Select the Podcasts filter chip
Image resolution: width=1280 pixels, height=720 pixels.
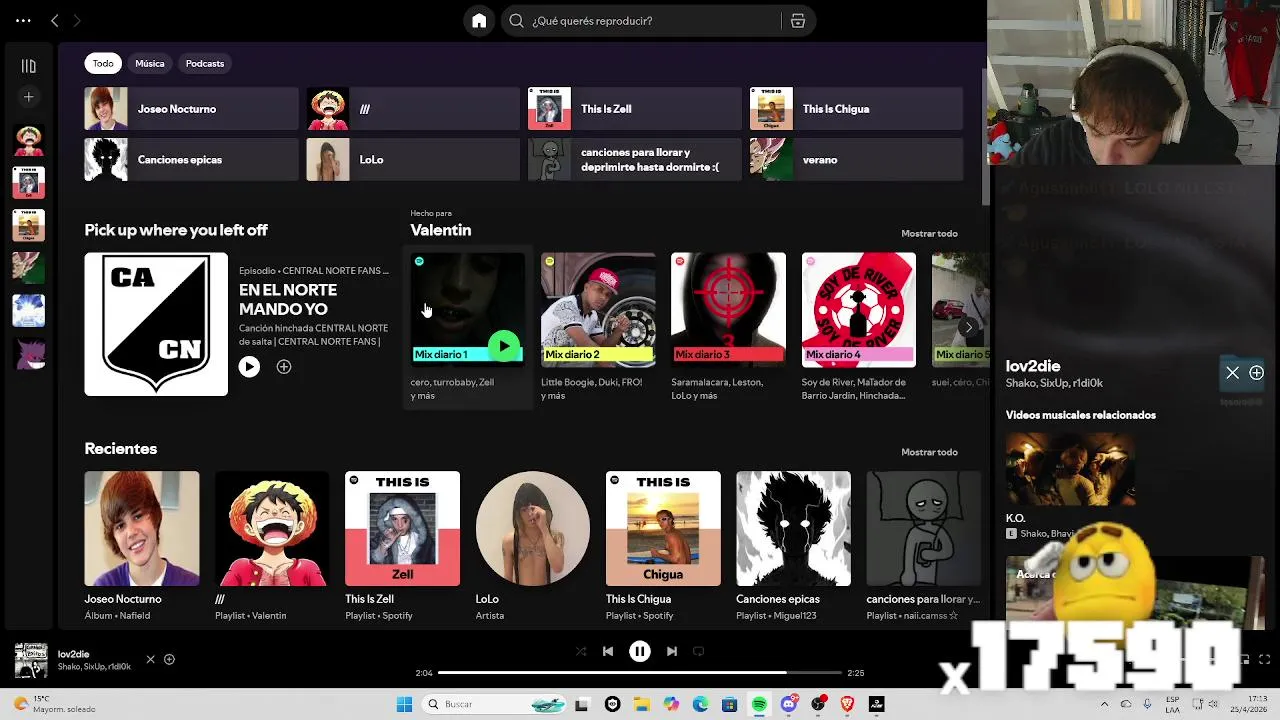click(x=205, y=63)
